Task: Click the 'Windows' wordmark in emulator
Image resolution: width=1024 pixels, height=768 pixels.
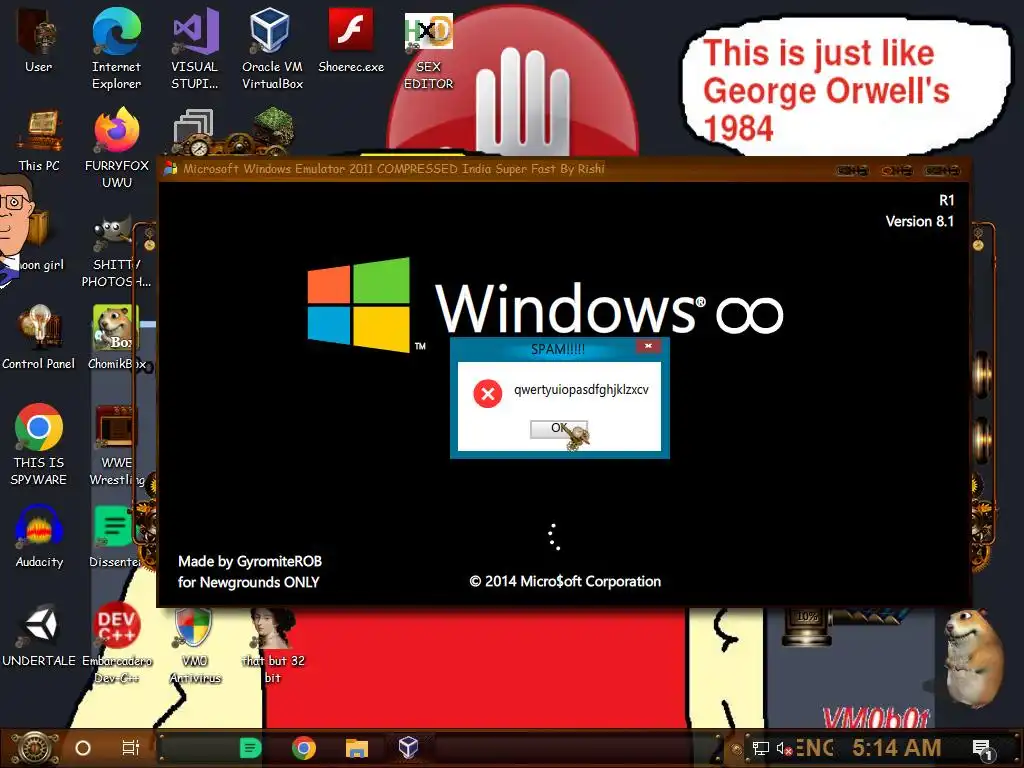Action: (x=569, y=307)
